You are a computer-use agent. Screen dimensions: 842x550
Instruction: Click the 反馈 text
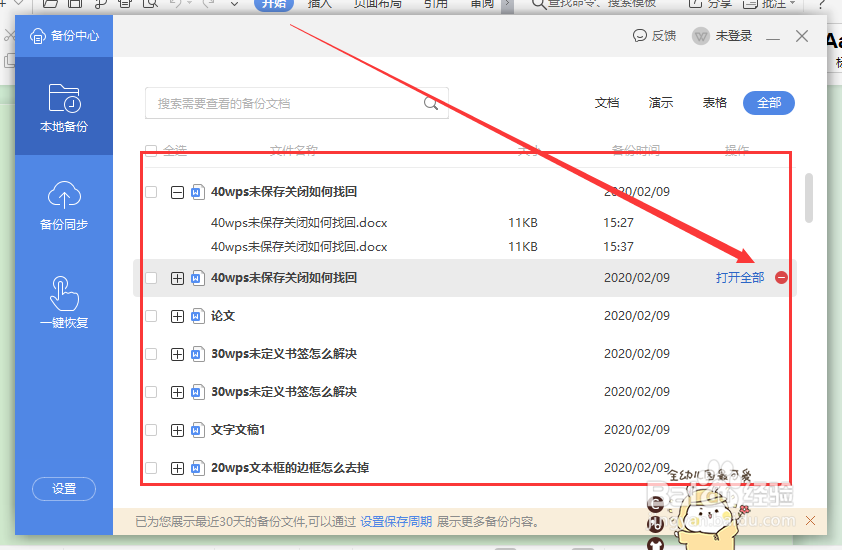pos(664,36)
